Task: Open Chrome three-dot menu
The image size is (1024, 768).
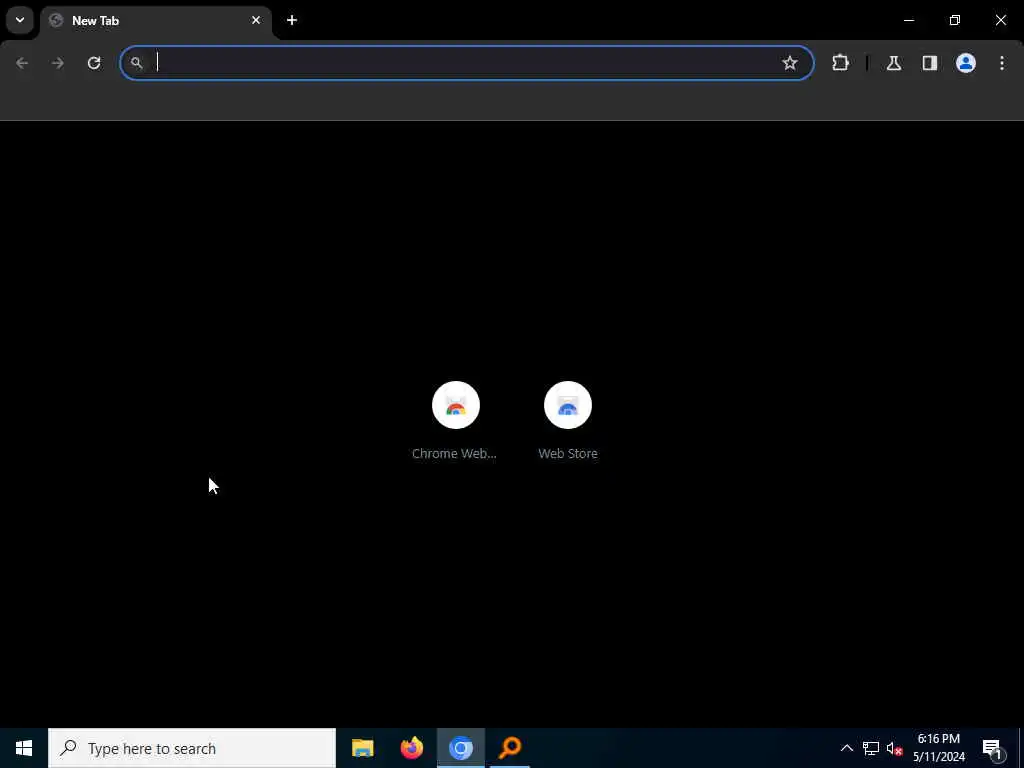Action: click(x=1002, y=63)
